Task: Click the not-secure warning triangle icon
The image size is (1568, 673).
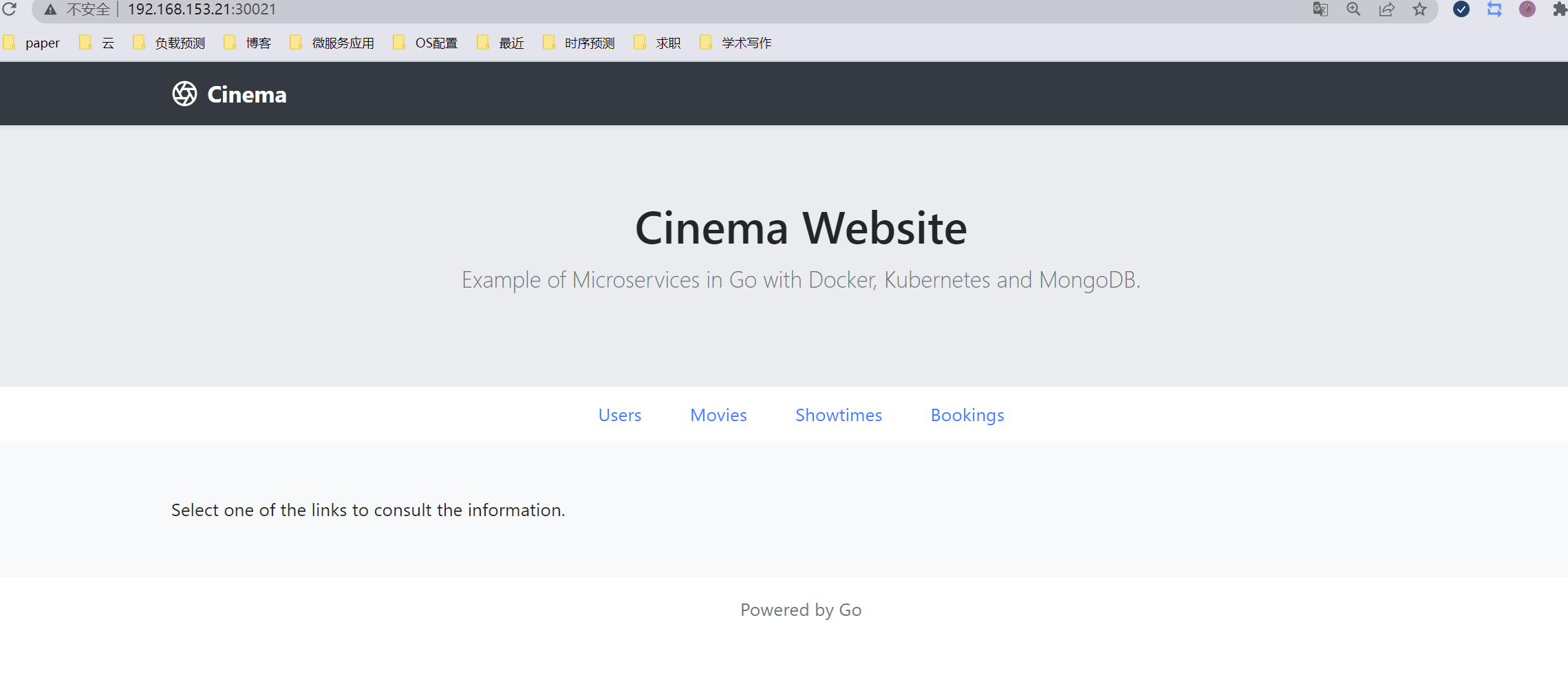Action: (x=51, y=10)
